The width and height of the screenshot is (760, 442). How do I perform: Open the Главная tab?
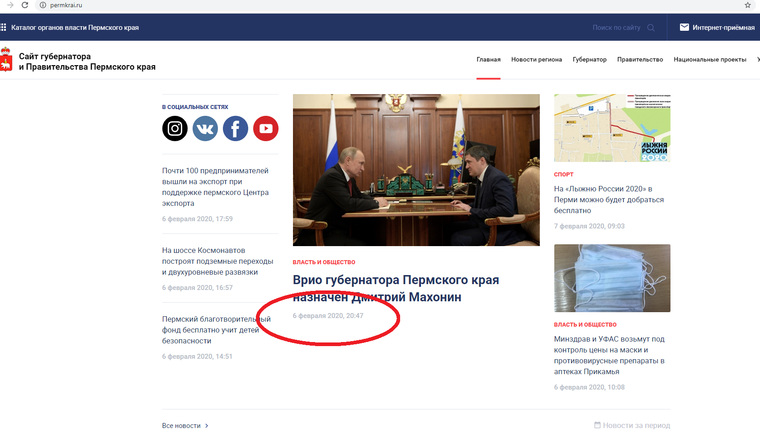pyautogui.click(x=488, y=60)
